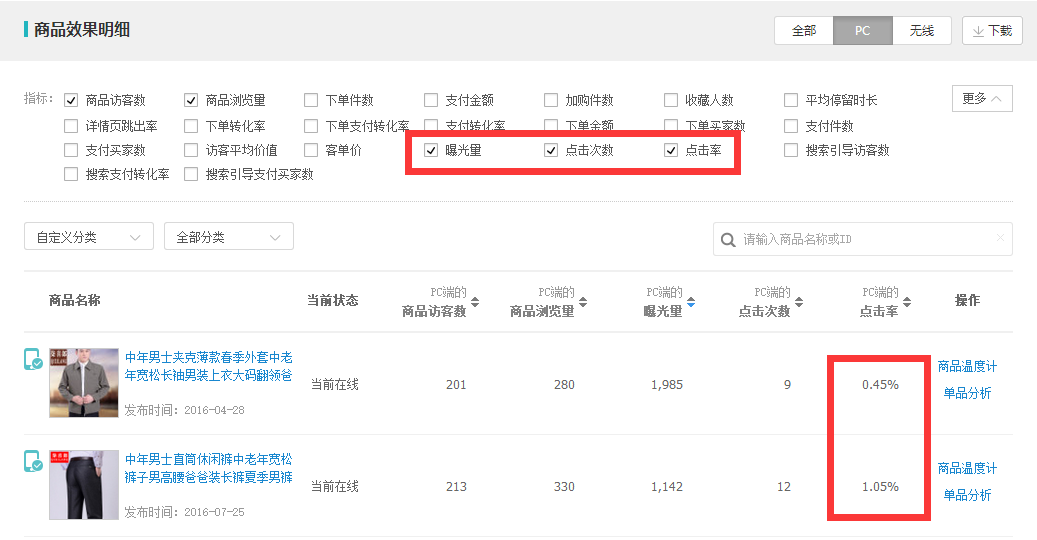The width and height of the screenshot is (1037, 540).
Task: Click the 下载 download button
Action: pos(991,31)
